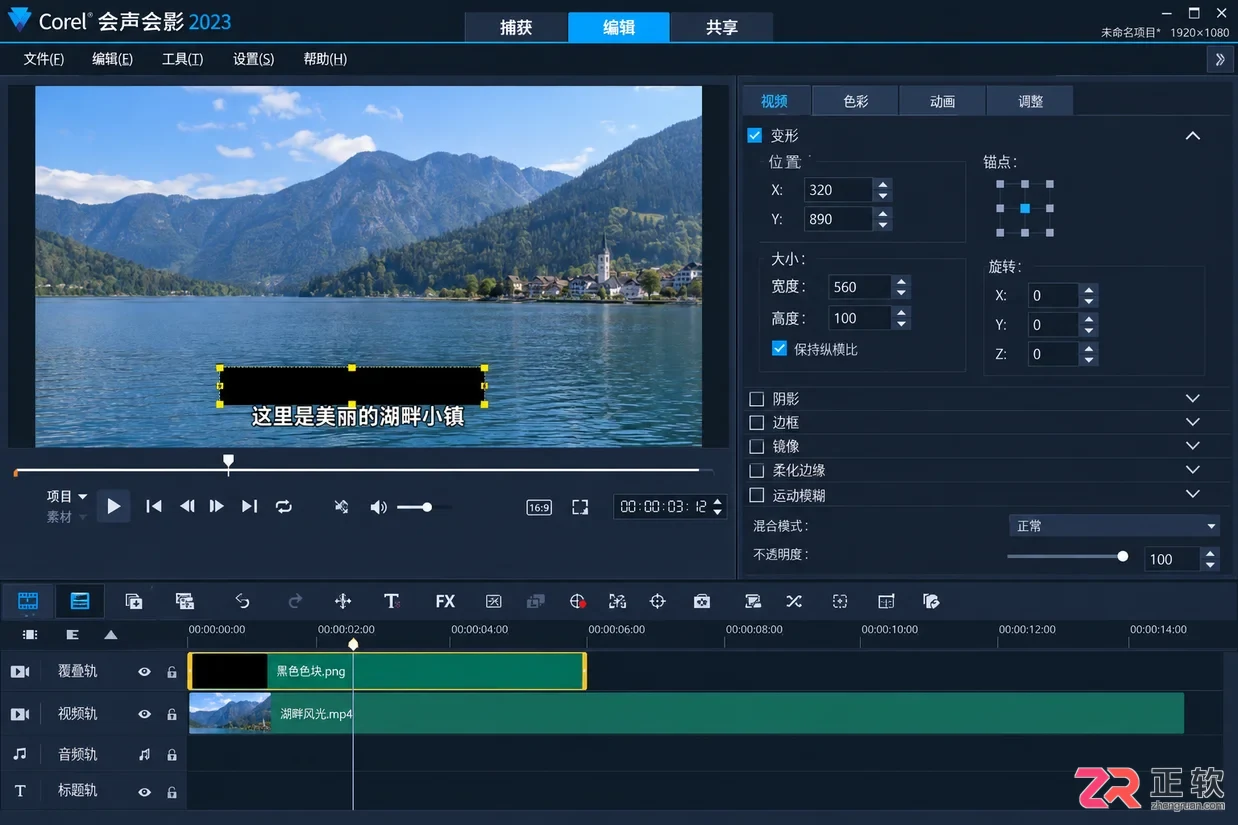
Task: Click the crosshair tracking icon
Action: 657,601
